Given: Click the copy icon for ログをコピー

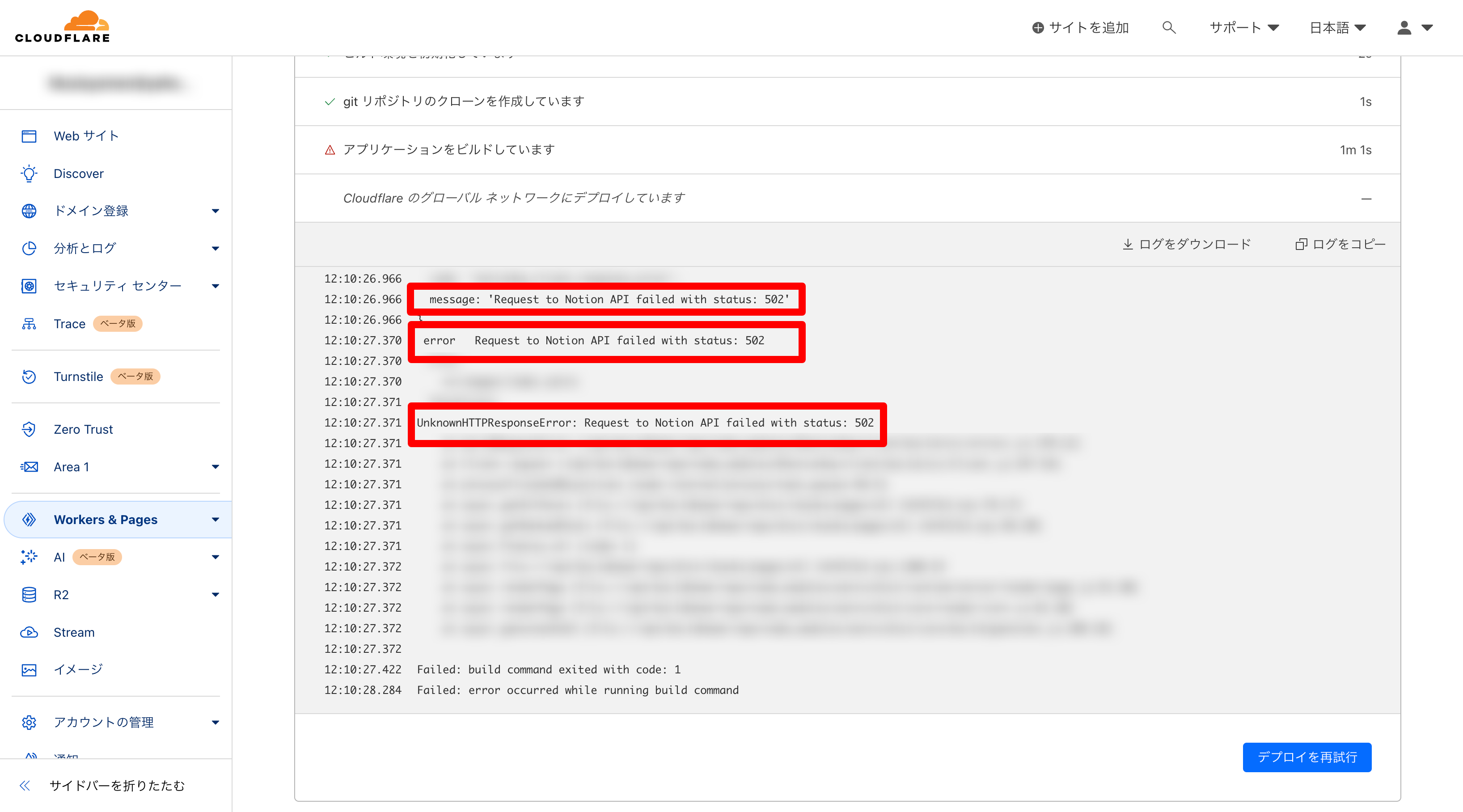Looking at the screenshot, I should pos(1301,244).
